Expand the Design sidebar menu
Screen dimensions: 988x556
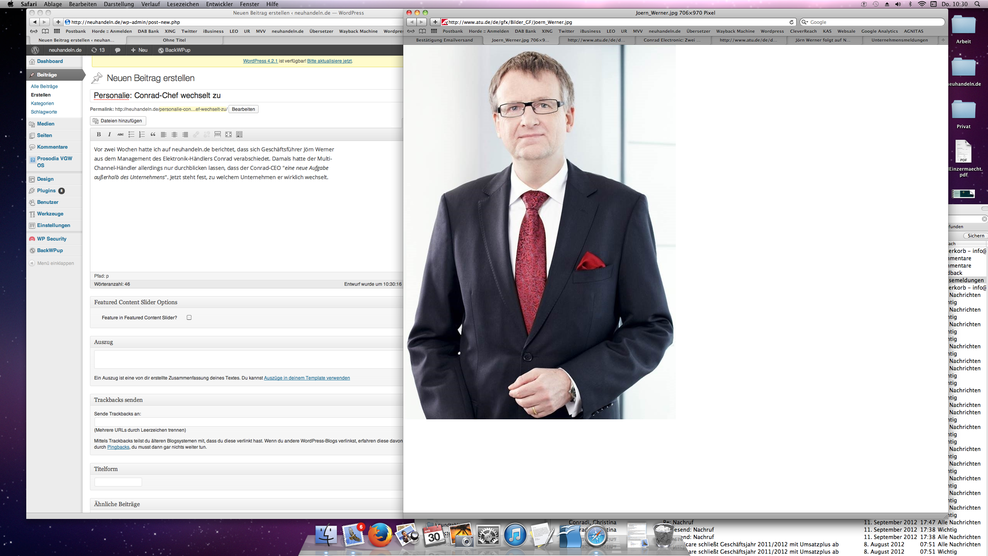pos(45,179)
